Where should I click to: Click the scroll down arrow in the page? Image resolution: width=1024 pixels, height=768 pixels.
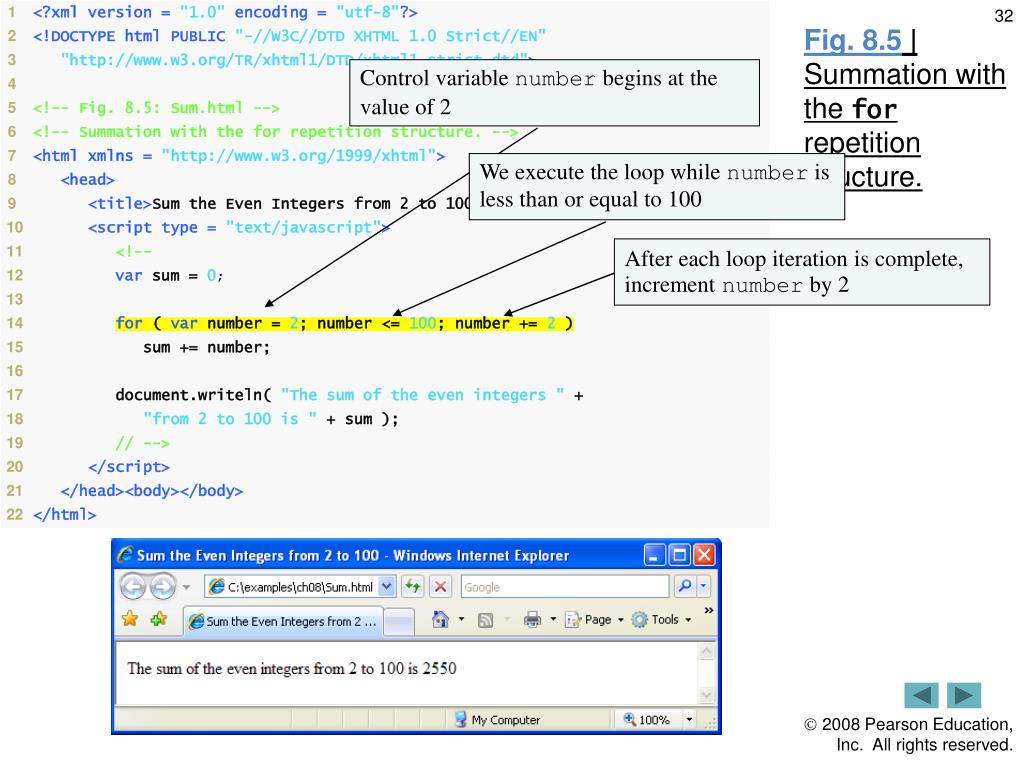pyautogui.click(x=707, y=696)
